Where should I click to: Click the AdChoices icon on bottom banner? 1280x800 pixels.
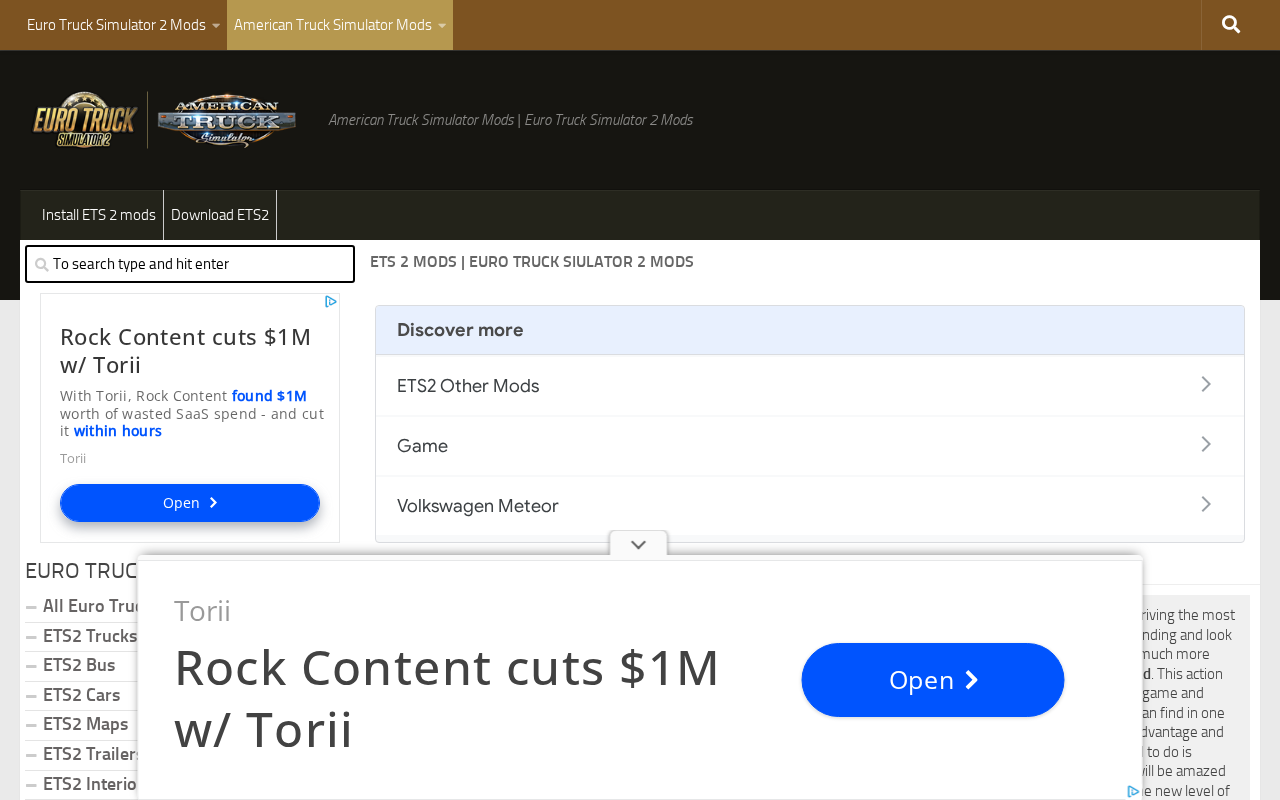click(x=1133, y=792)
